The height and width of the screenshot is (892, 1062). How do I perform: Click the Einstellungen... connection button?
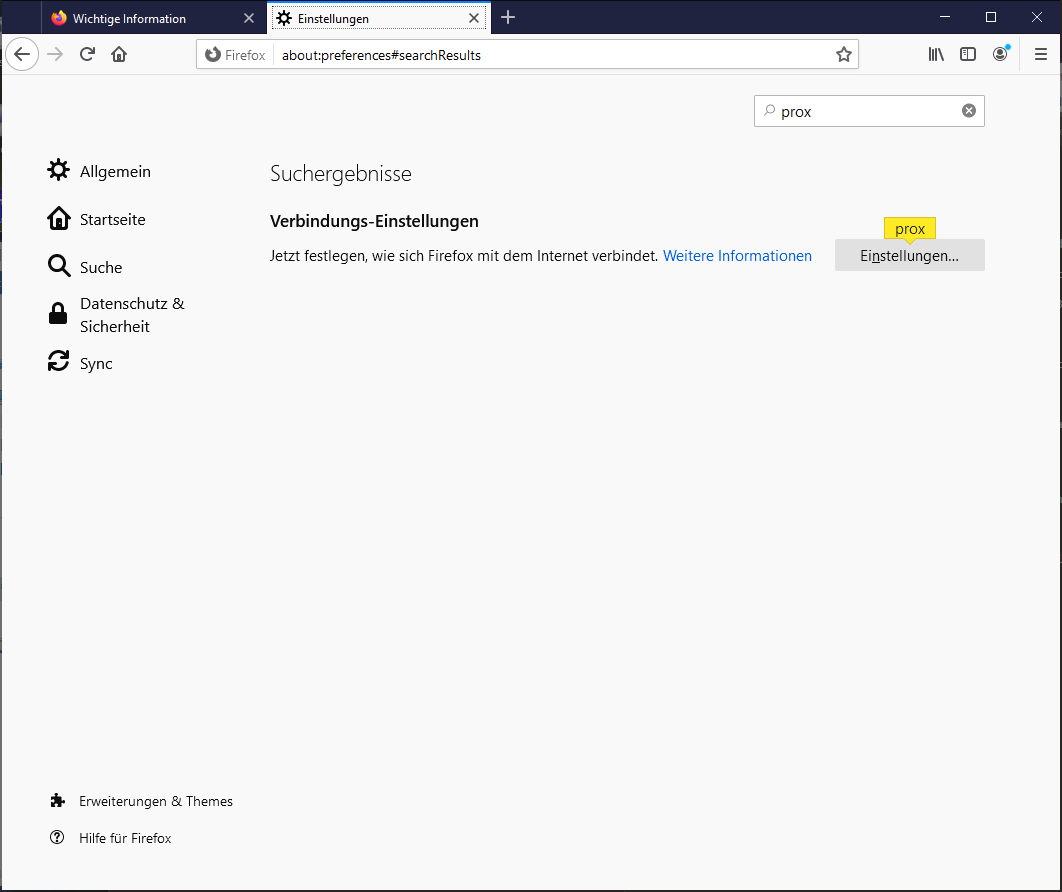coord(909,256)
